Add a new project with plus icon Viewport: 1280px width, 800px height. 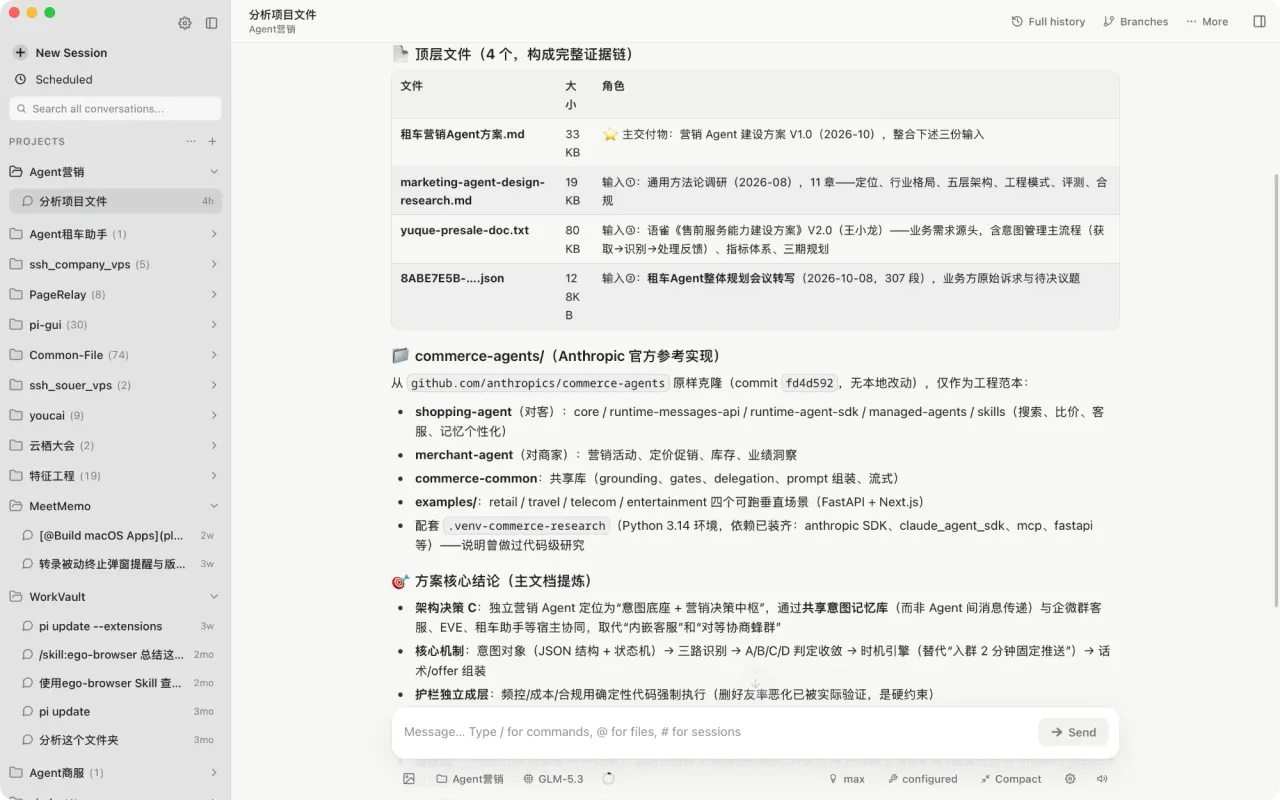(x=212, y=141)
